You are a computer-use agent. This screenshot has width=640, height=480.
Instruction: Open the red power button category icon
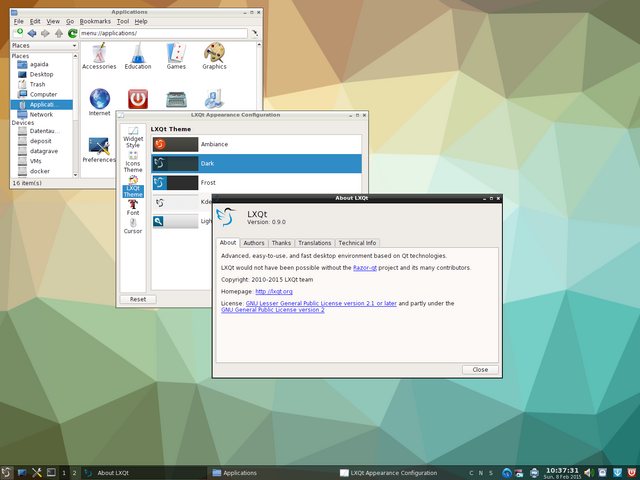pos(138,99)
